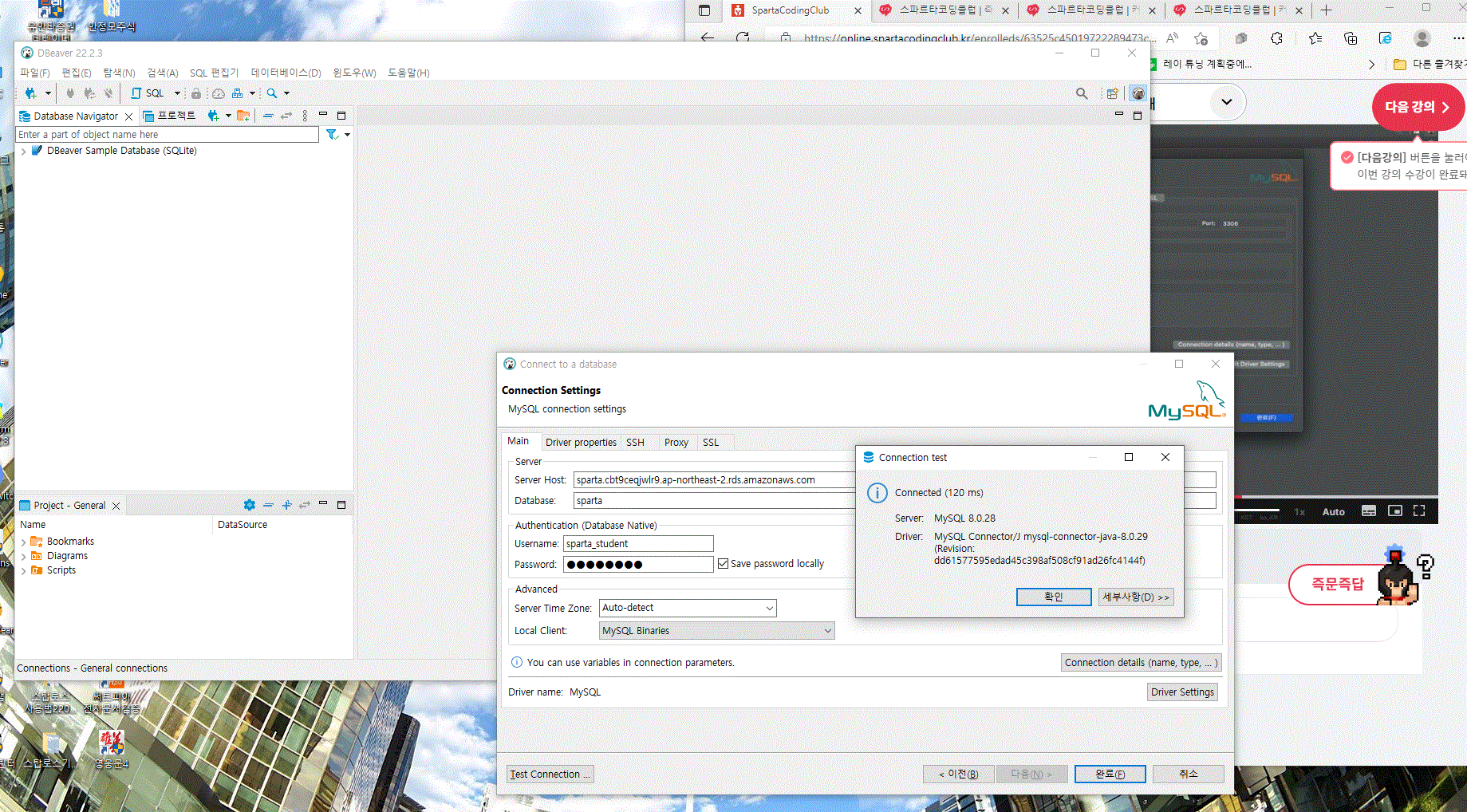The image size is (1467, 812).
Task: Expand the DBeaver Sample Database tree node
Action: coord(24,151)
